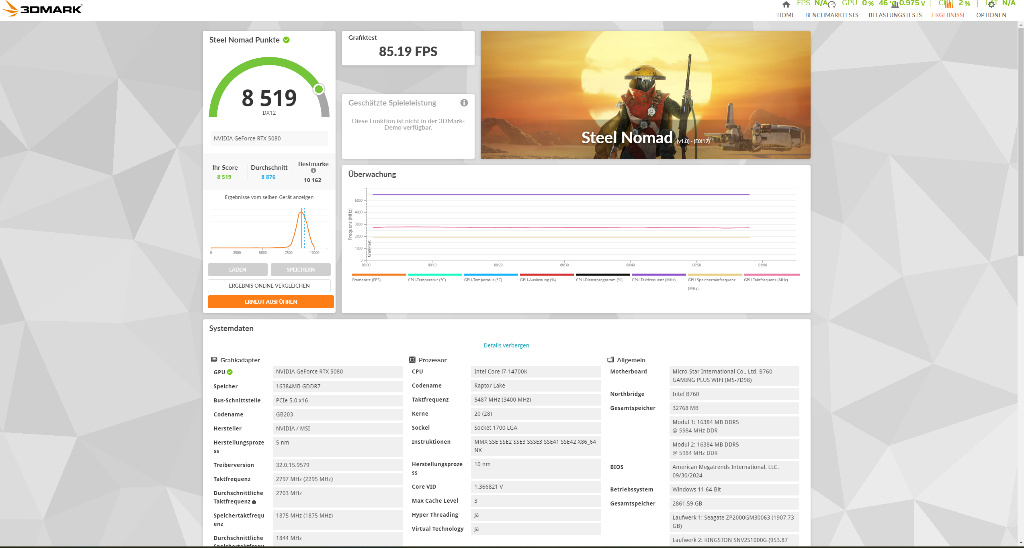Click the 8 519 score gauge
Image resolution: width=1024 pixels, height=548 pixels.
[269, 88]
